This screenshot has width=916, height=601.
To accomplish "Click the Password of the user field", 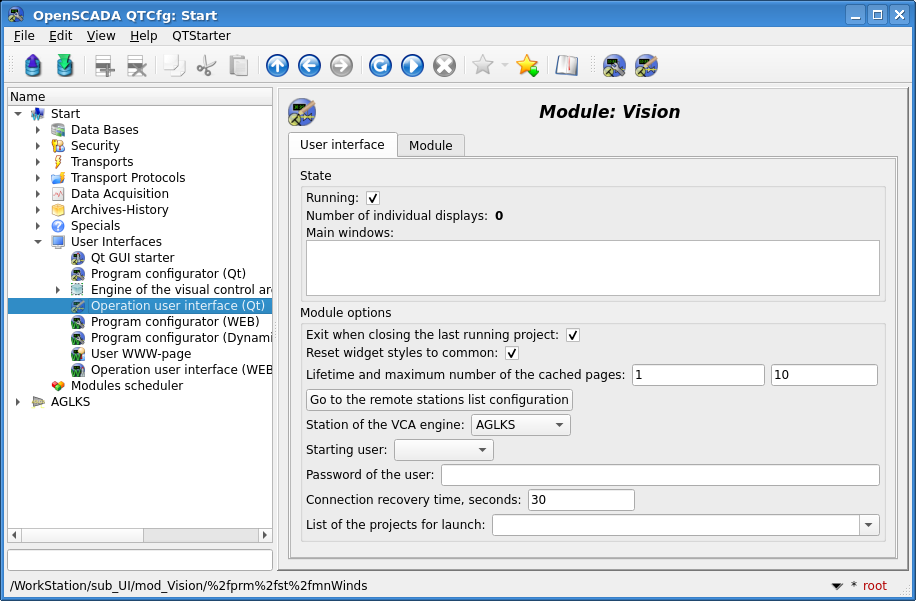I will click(660, 475).
